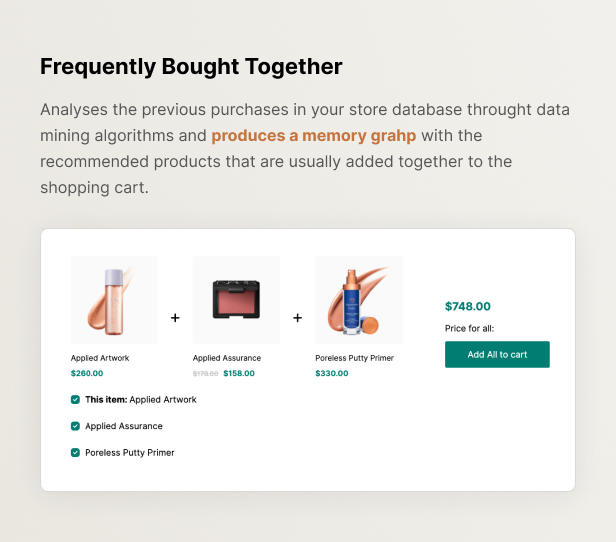
Task: Click the $748.00 total price
Action: point(468,306)
